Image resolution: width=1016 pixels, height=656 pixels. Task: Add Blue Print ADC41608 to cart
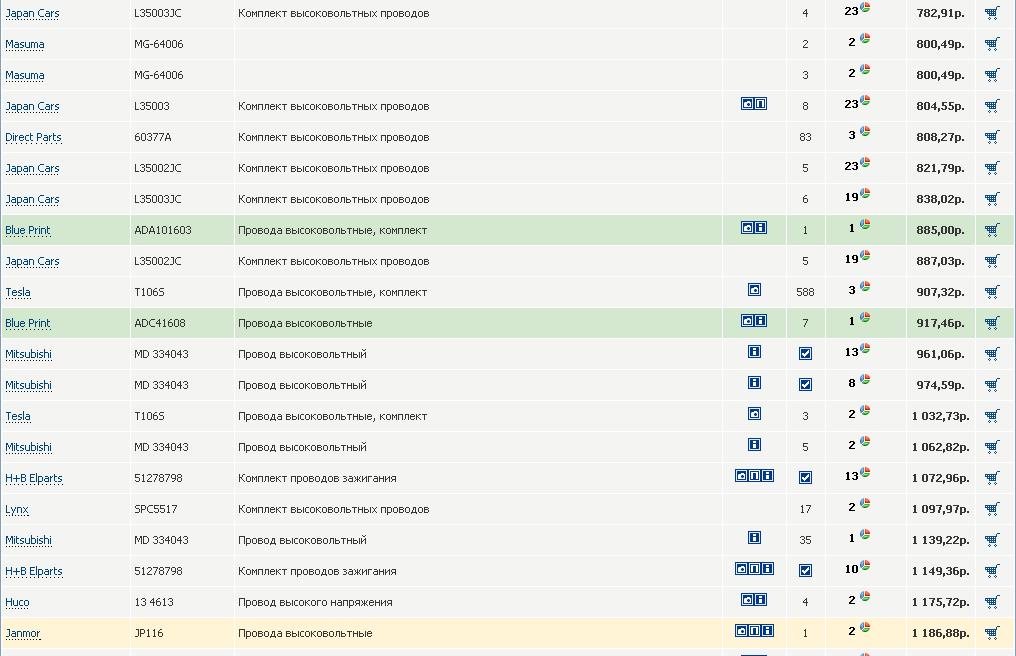pos(992,323)
